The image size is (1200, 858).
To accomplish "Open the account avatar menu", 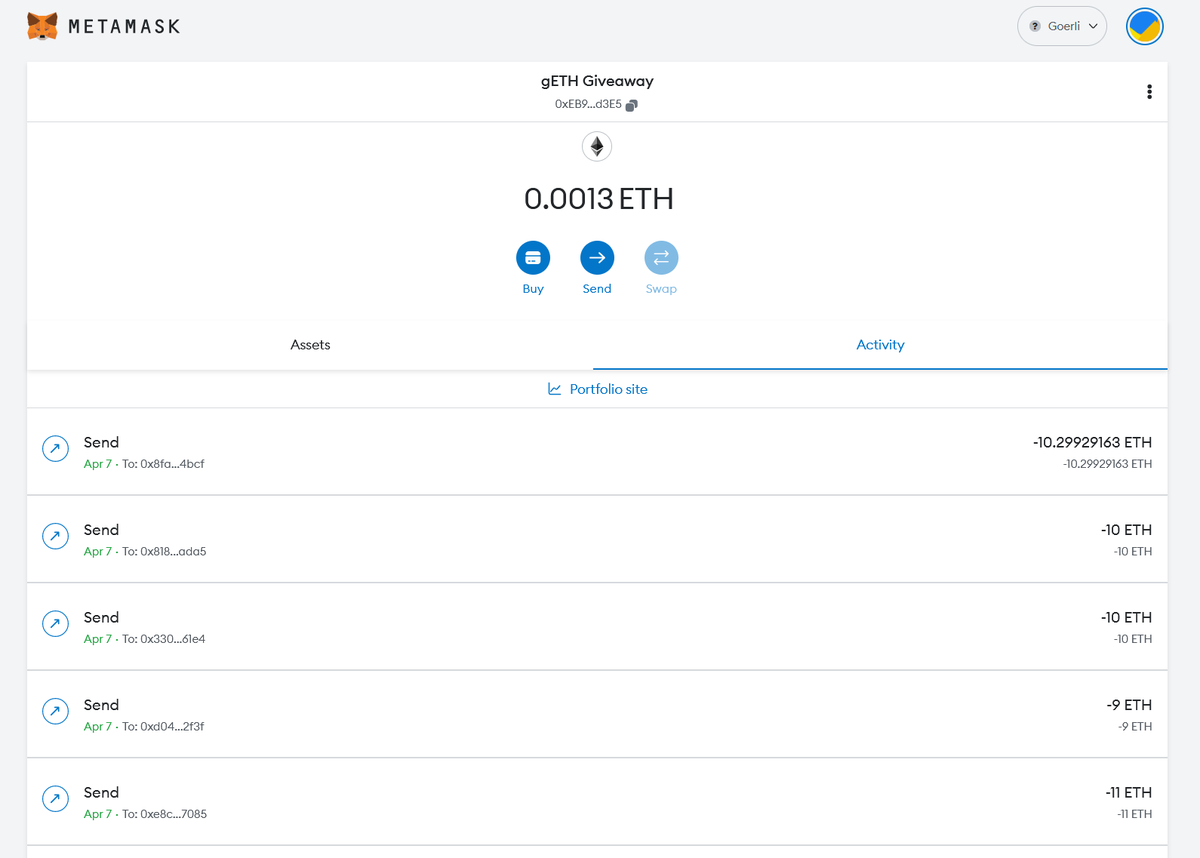I will click(x=1144, y=26).
